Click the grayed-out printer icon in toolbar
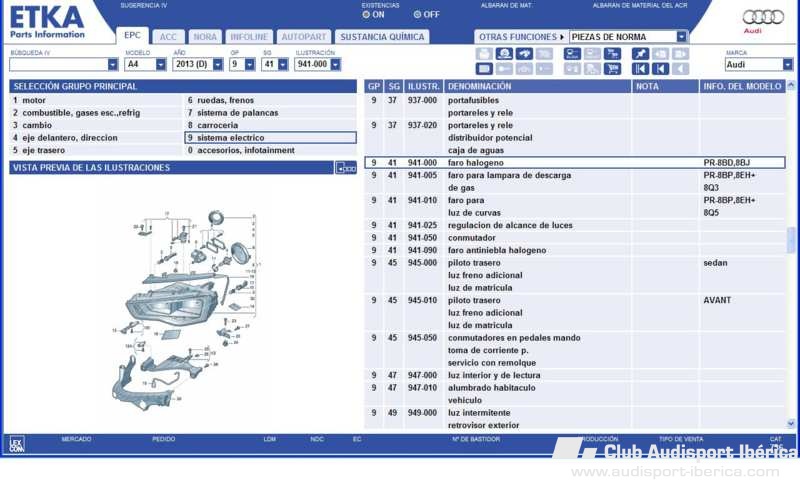This screenshot has height=480, width=800. pyautogui.click(x=484, y=54)
